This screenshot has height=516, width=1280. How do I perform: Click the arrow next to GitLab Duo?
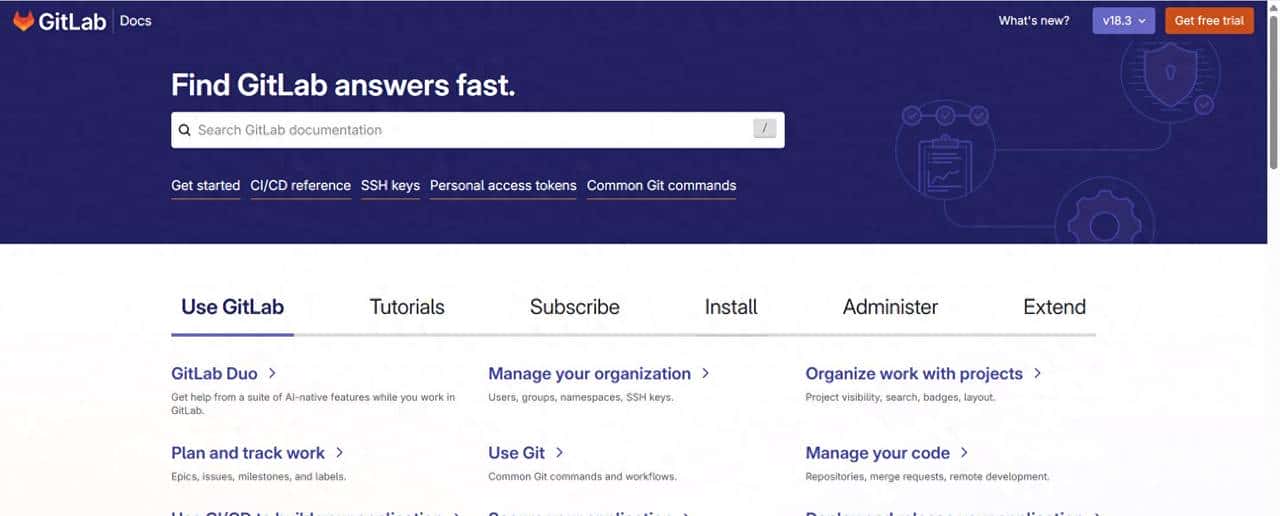click(x=272, y=373)
